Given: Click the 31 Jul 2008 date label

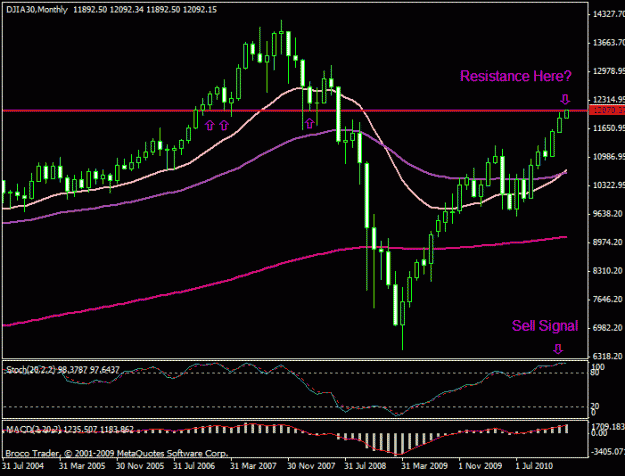Looking at the screenshot, I should (365, 466).
